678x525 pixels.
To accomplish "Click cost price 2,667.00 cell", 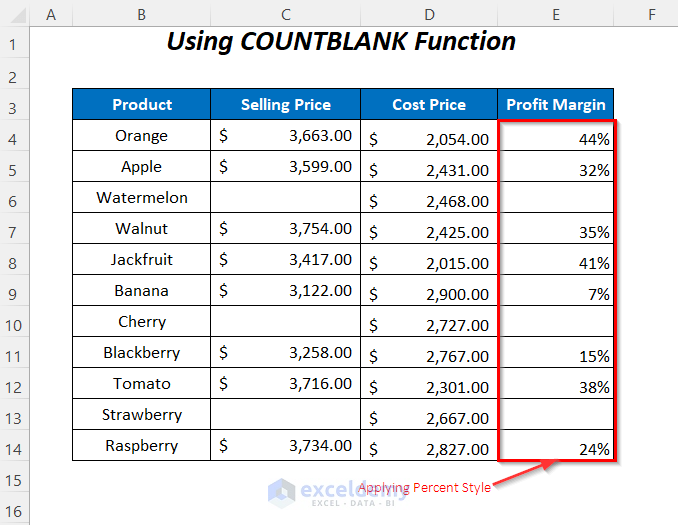I will [x=429, y=414].
